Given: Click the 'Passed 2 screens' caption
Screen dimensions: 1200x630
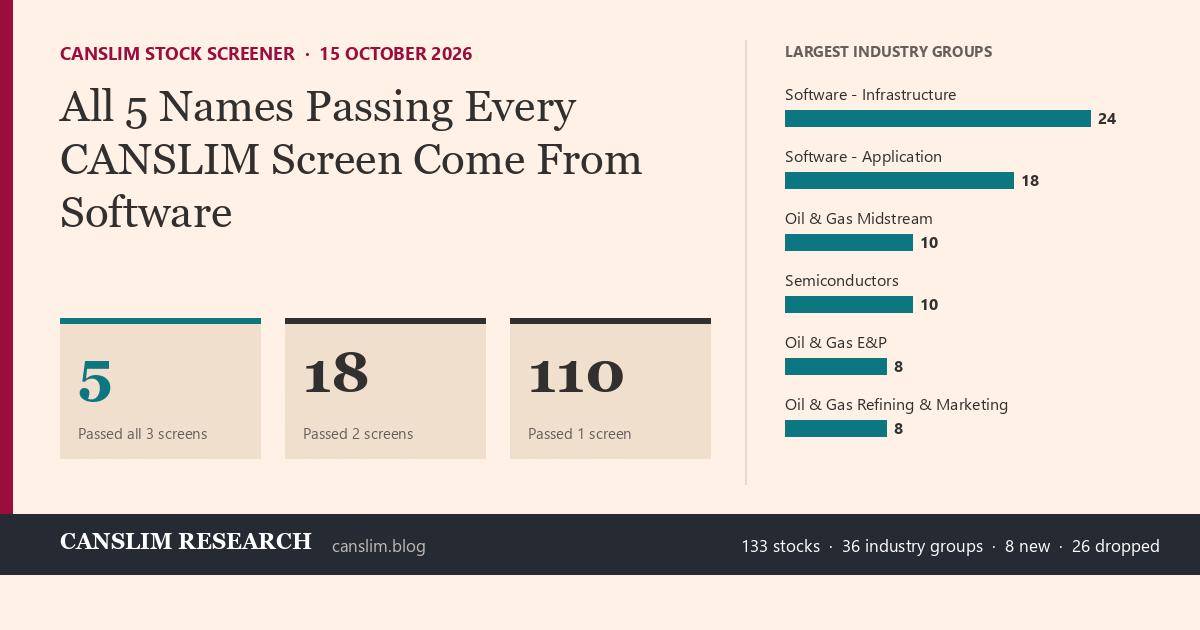Looking at the screenshot, I should pyautogui.click(x=358, y=434).
